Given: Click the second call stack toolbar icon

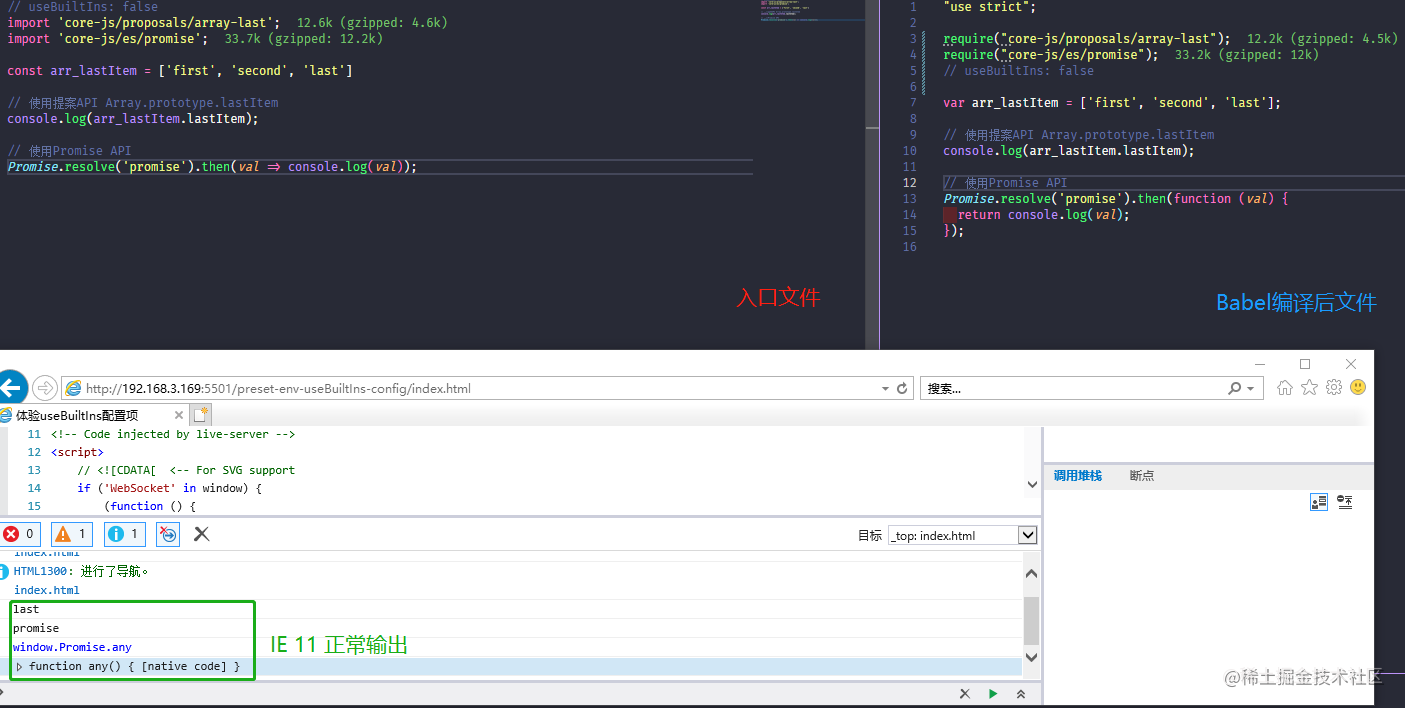Looking at the screenshot, I should (x=1344, y=502).
